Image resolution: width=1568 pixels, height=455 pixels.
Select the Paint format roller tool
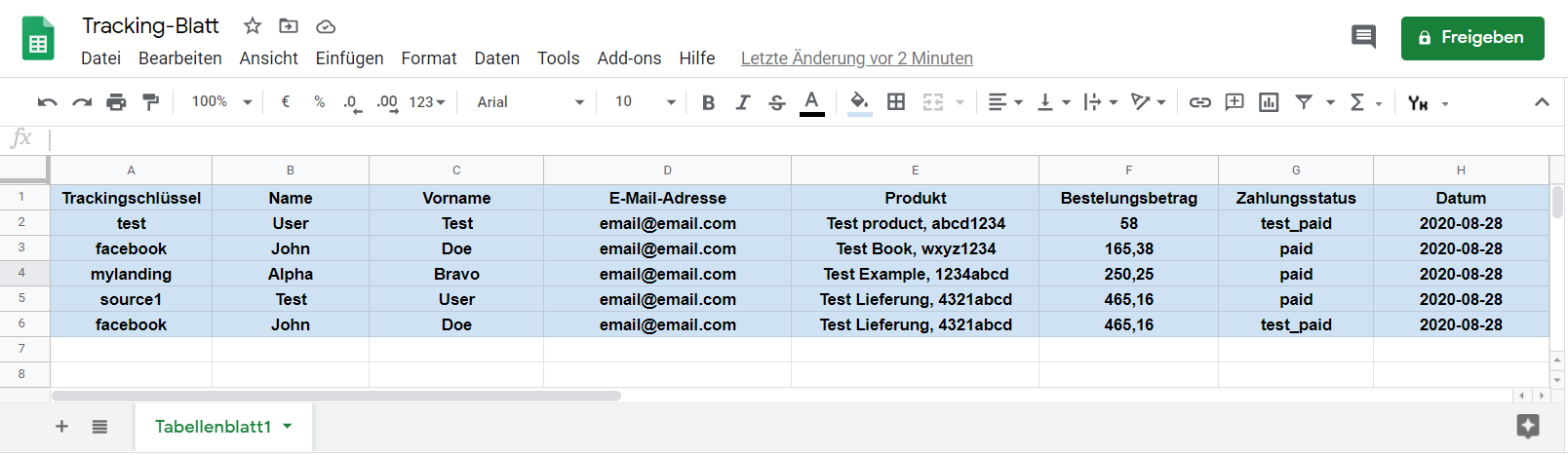tap(150, 102)
